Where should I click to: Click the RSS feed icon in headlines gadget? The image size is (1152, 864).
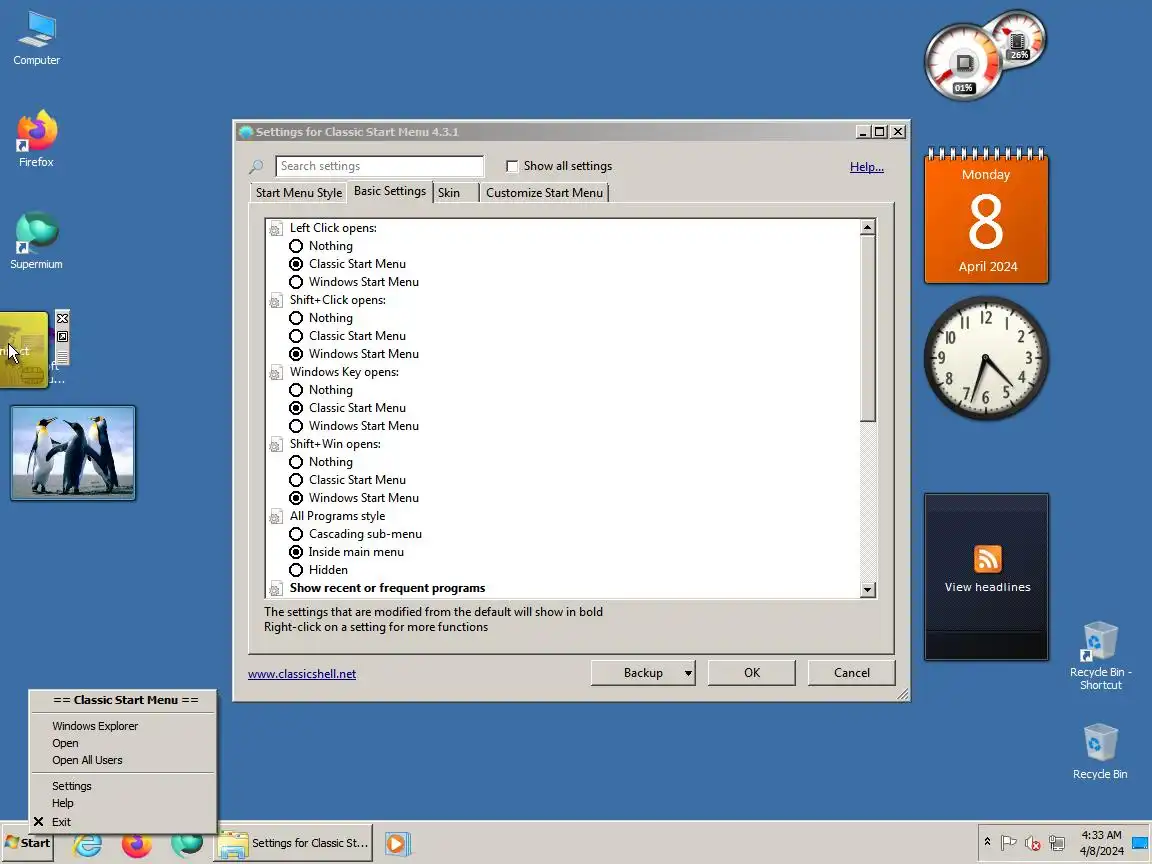987,558
